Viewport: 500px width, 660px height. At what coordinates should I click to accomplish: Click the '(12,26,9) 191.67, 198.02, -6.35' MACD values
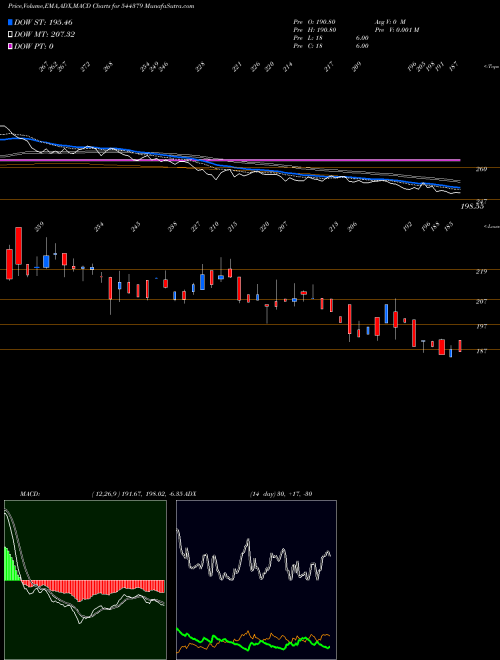(138, 493)
